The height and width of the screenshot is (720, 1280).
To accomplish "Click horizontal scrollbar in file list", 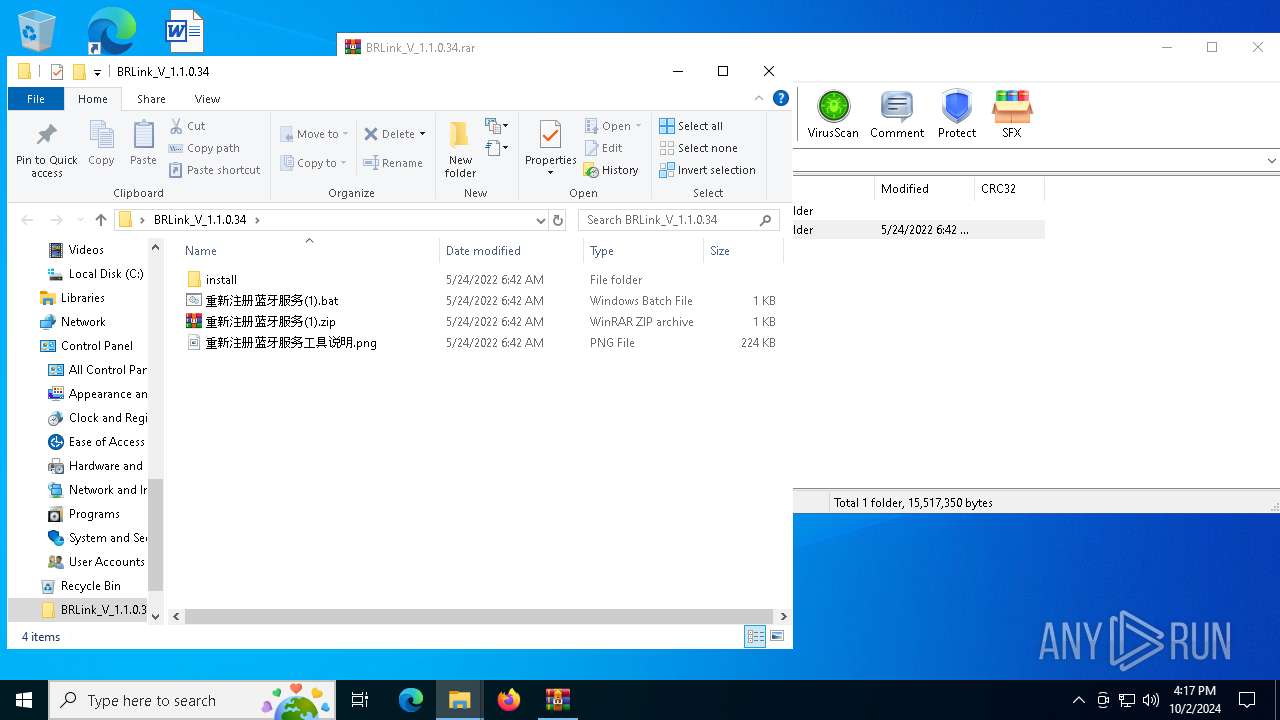I will click(479, 616).
